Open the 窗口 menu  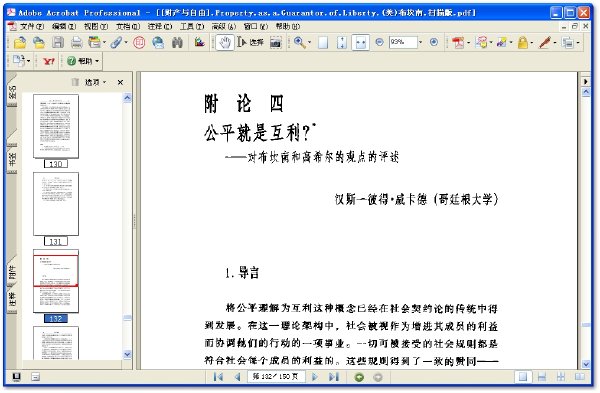tap(256, 26)
